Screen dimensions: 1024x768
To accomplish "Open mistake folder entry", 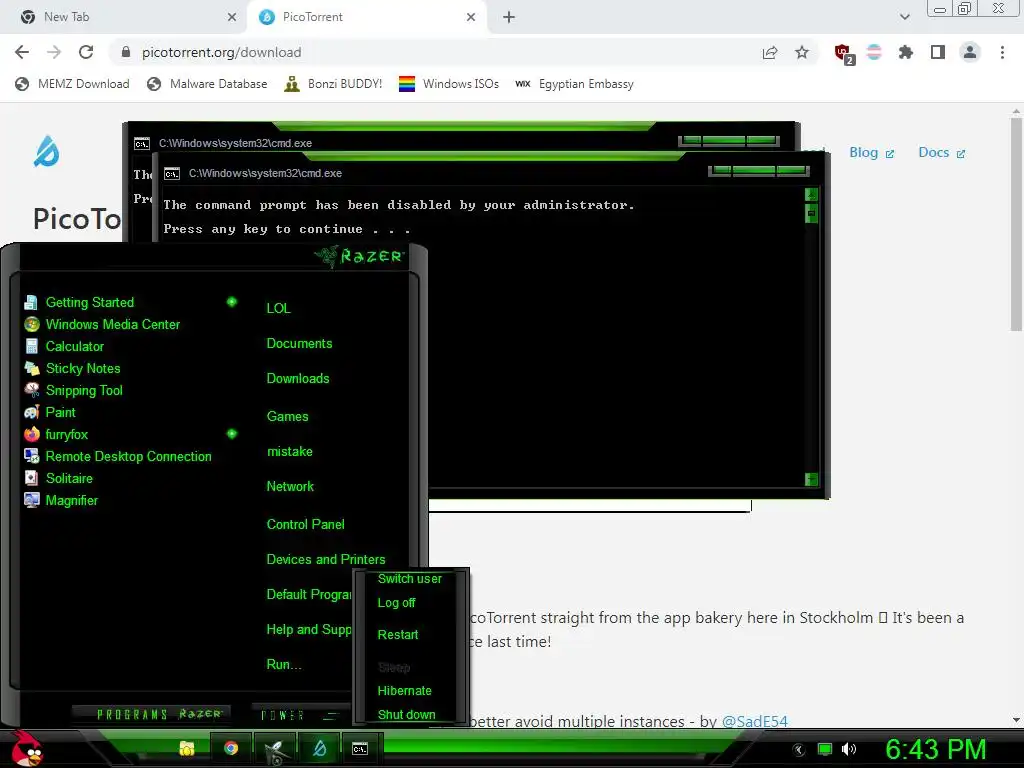I will pos(289,452).
